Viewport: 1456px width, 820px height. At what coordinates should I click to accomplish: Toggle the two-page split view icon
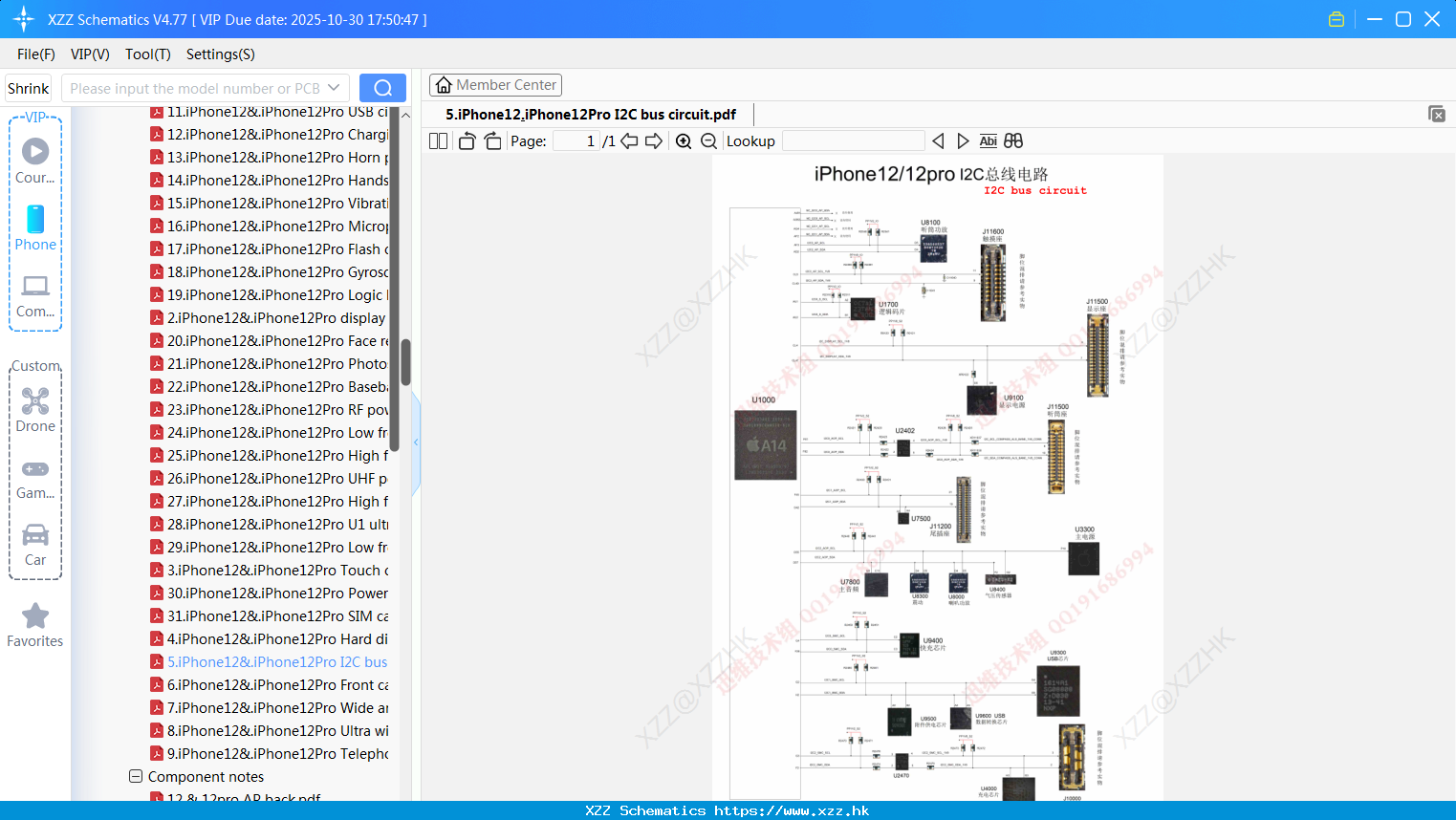click(x=439, y=141)
